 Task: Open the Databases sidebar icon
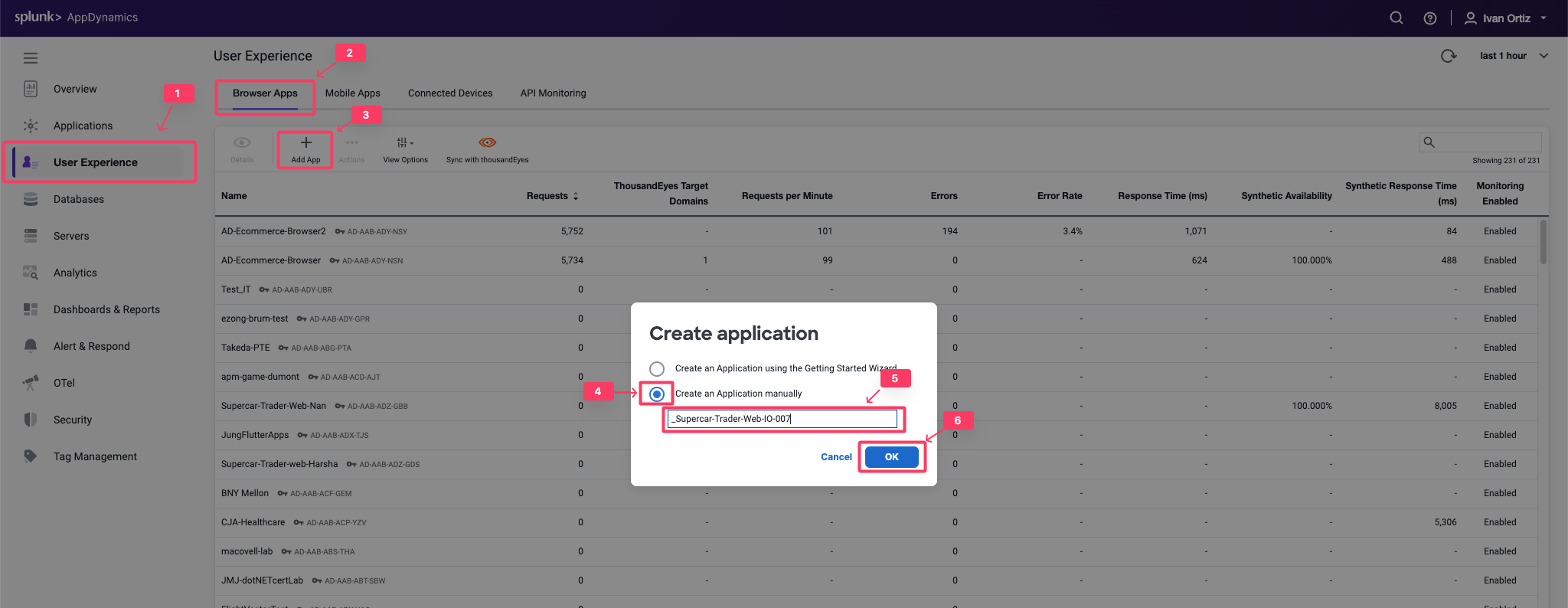tap(31, 199)
